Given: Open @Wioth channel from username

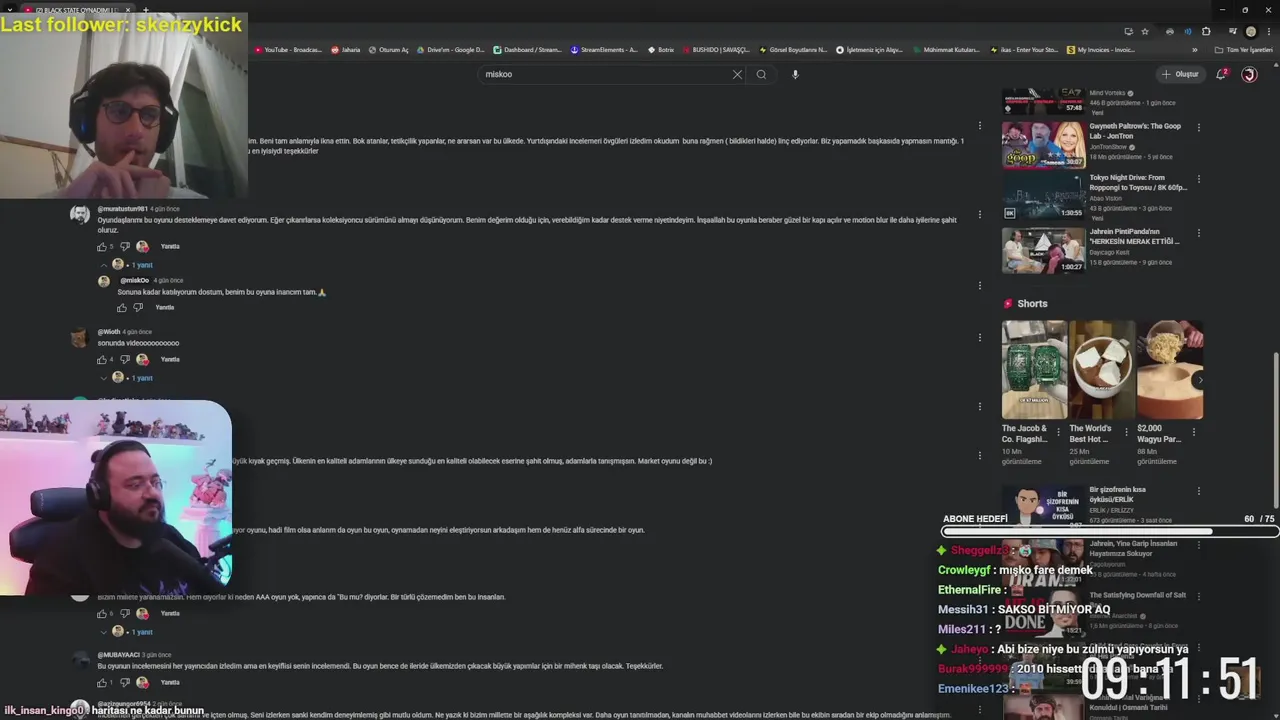Looking at the screenshot, I should click(108, 331).
